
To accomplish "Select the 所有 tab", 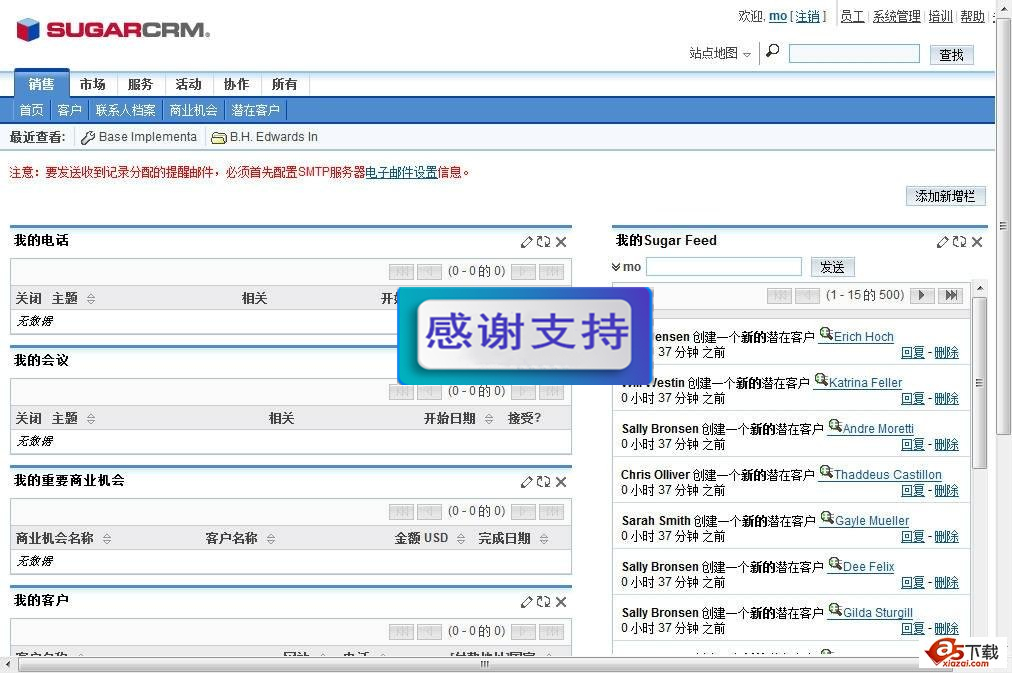I will point(285,85).
